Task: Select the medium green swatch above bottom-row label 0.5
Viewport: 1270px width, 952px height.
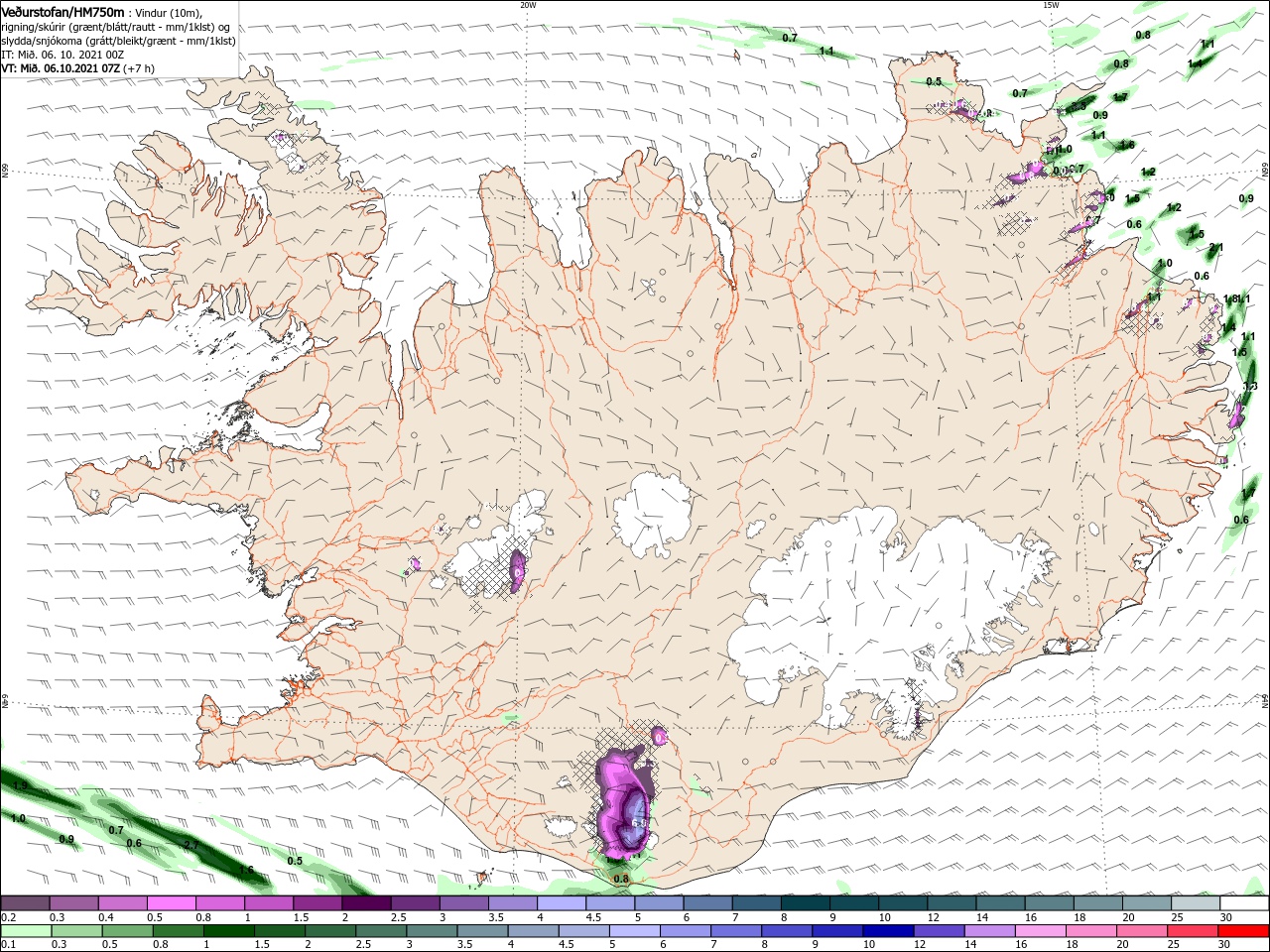Action: coord(127,932)
